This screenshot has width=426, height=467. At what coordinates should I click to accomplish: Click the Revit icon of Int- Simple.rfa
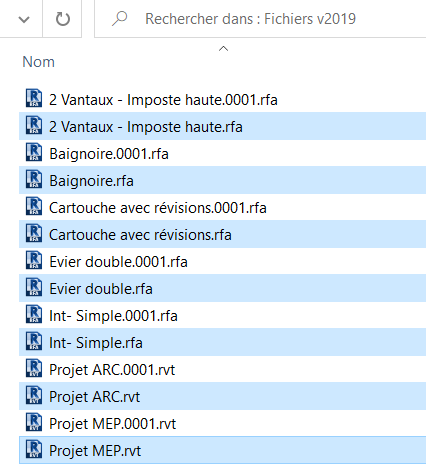pos(34,342)
